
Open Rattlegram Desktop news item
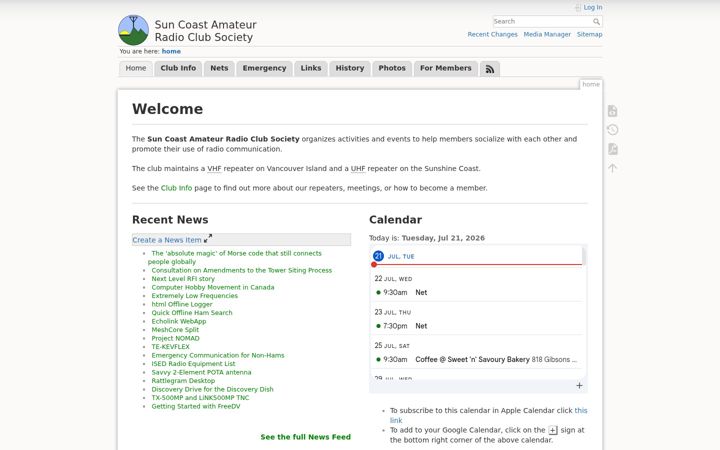(x=183, y=381)
